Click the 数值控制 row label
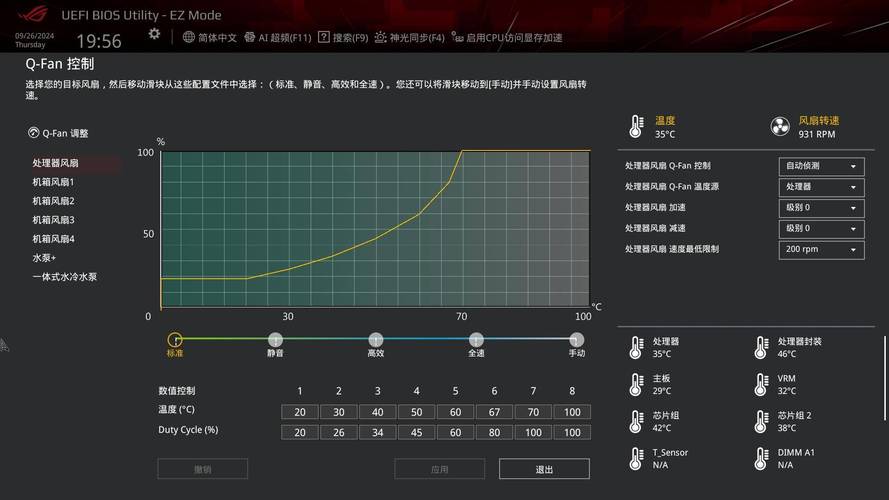 point(177,391)
